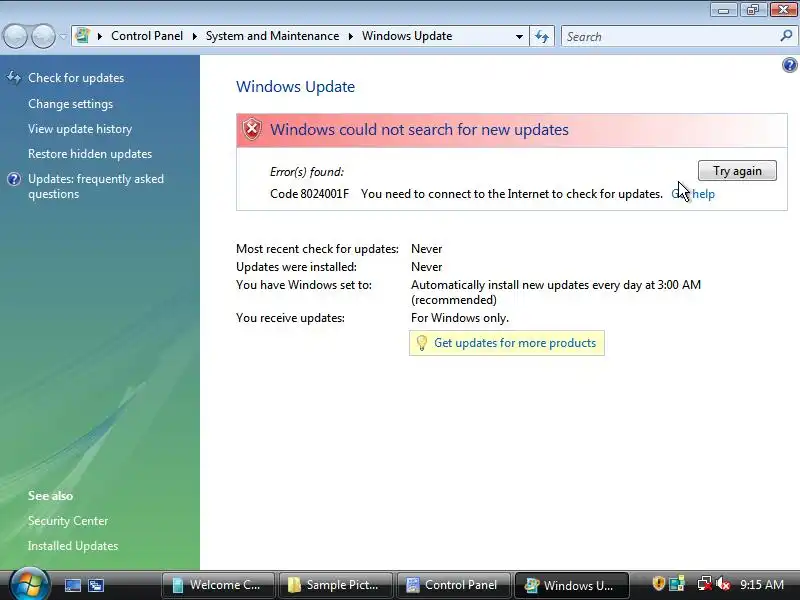
Task: Click the red error shield icon
Action: pyautogui.click(x=252, y=130)
